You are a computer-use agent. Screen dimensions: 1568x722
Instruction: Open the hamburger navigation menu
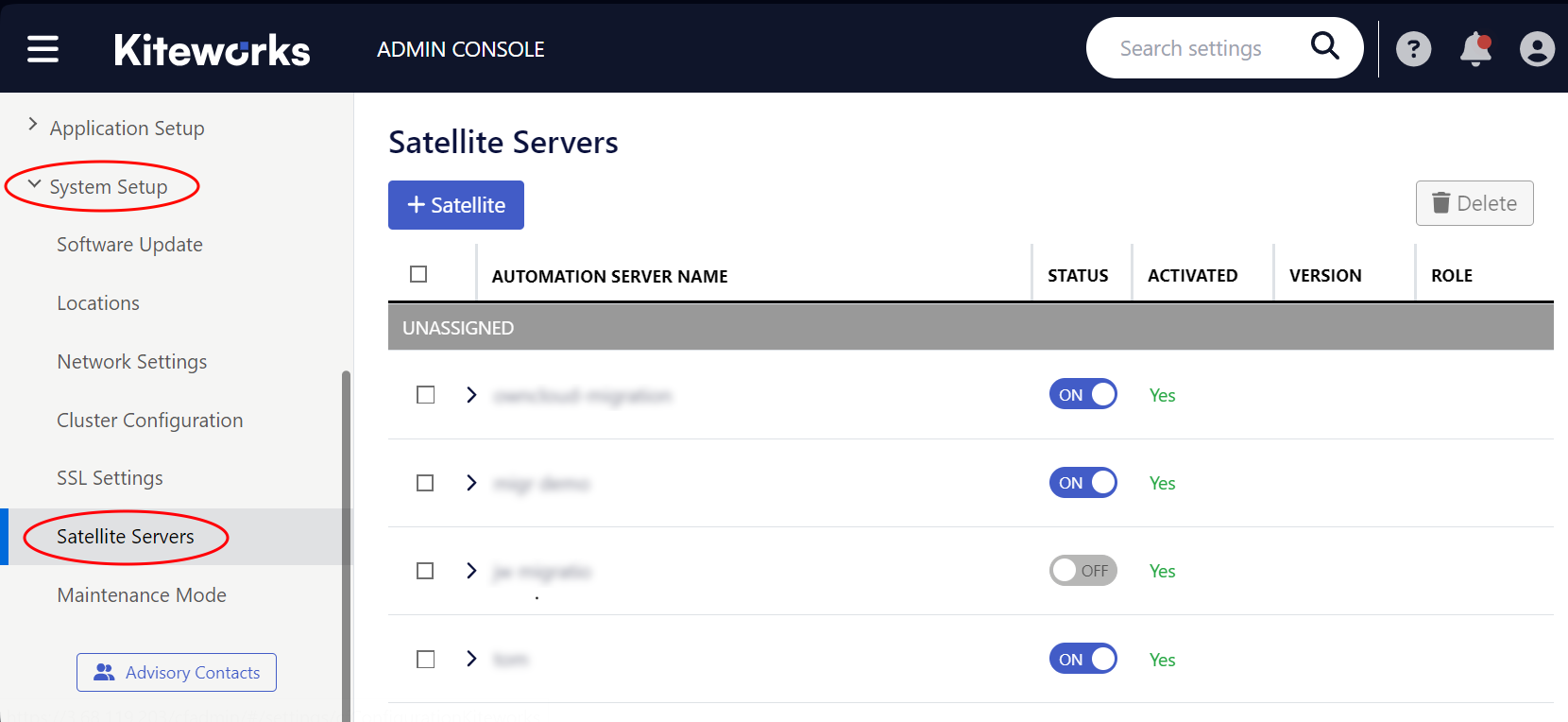coord(43,48)
